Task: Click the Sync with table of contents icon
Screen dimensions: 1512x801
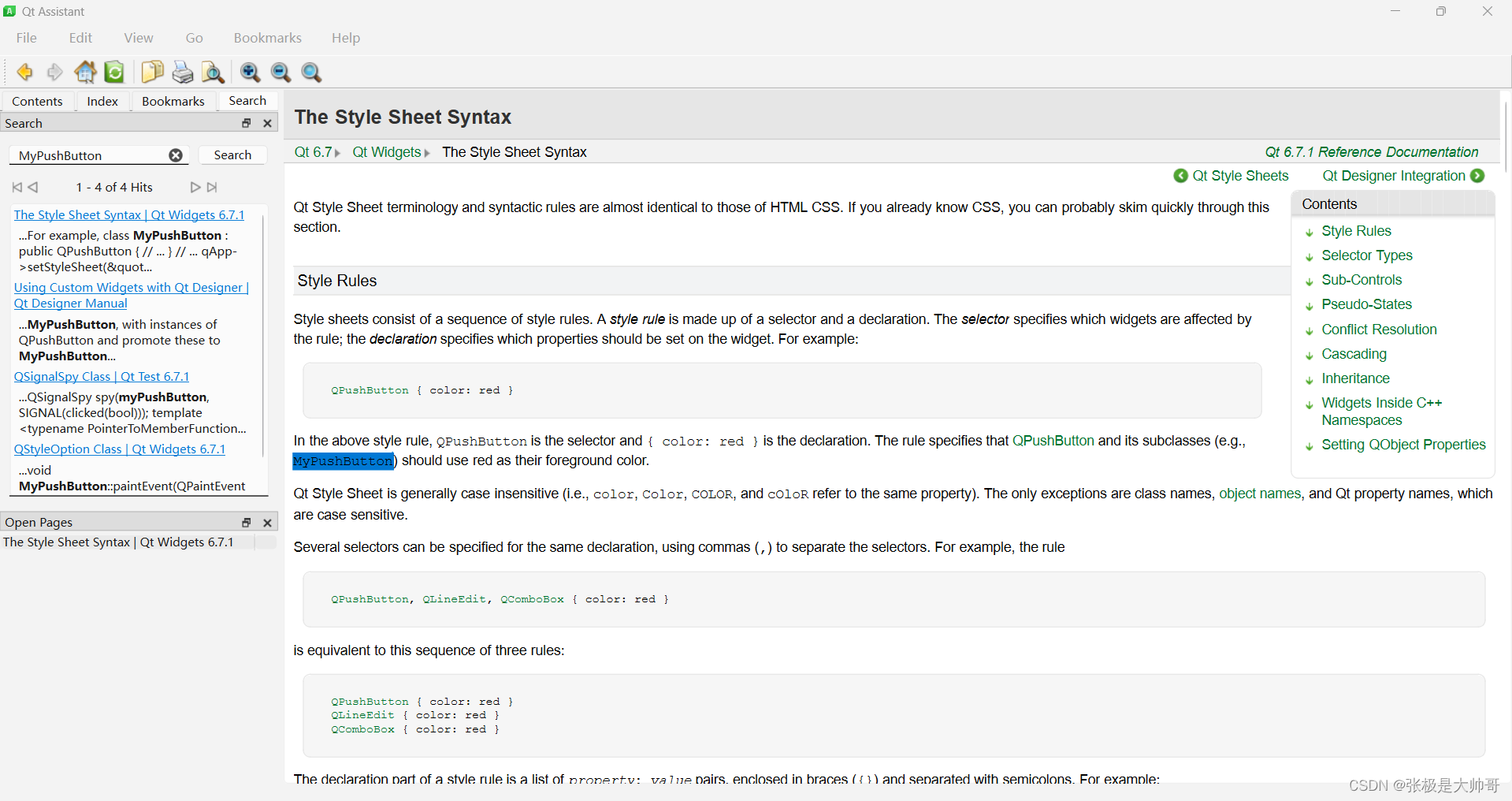Action: point(115,73)
